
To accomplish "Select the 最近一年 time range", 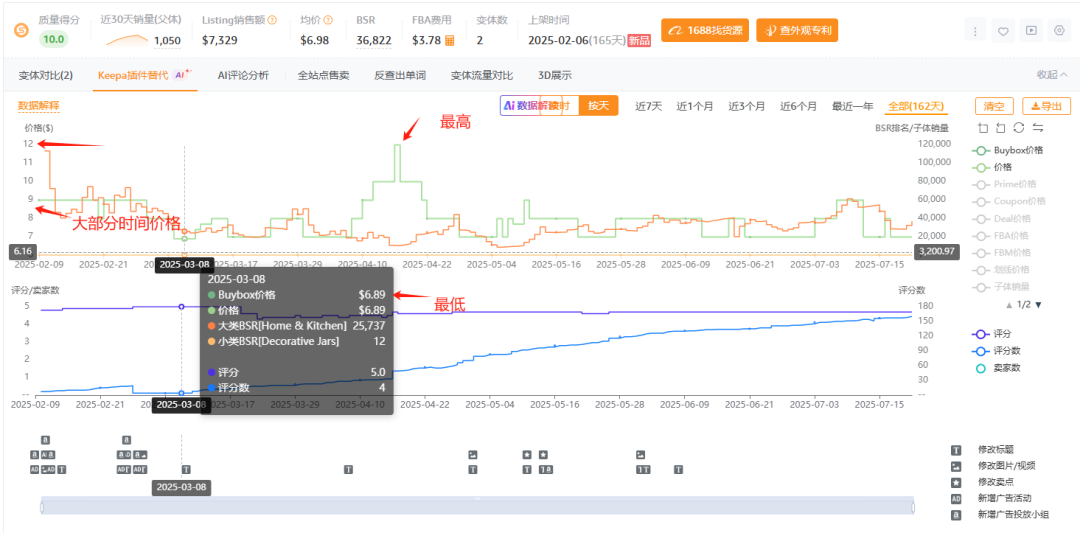I will [x=853, y=107].
